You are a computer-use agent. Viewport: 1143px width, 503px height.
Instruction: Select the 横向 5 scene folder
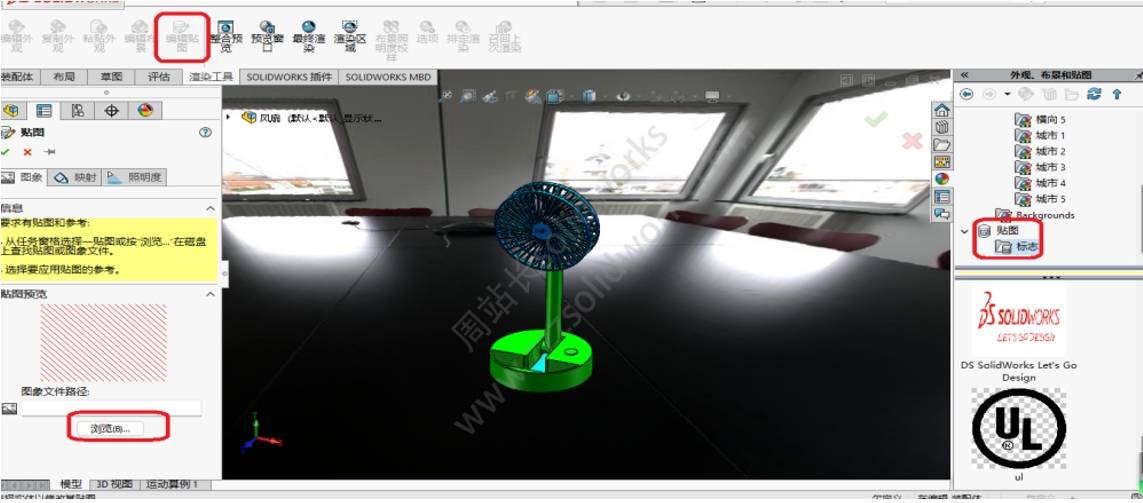(x=1040, y=119)
